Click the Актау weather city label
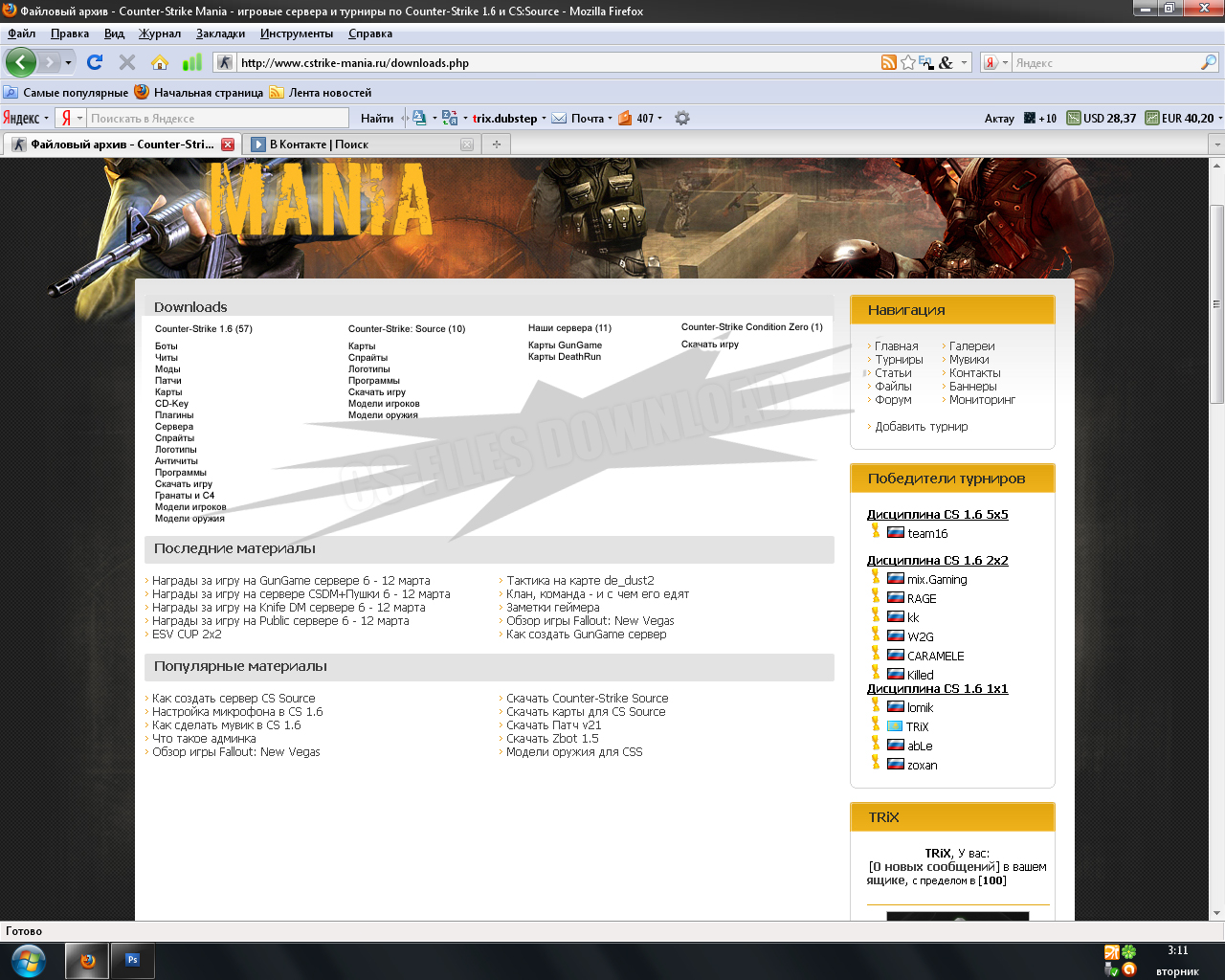 (999, 119)
